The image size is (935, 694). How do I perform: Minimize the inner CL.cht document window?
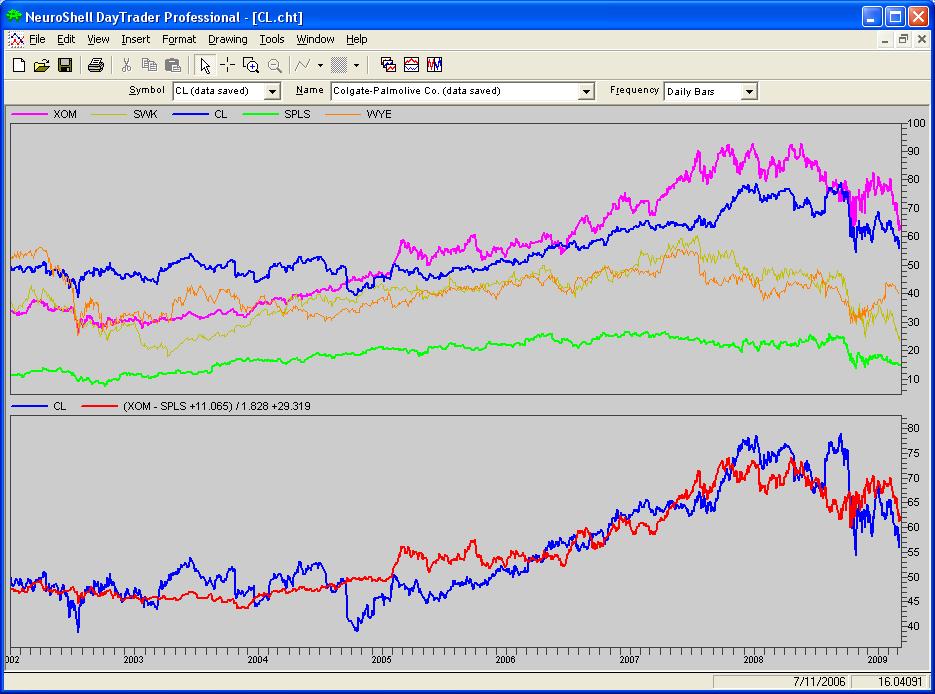click(x=886, y=39)
